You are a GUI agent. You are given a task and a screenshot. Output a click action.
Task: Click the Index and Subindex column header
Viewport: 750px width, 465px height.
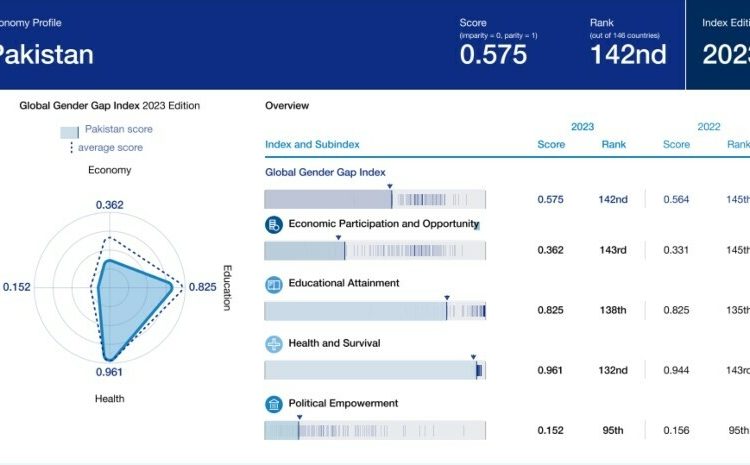coord(312,144)
